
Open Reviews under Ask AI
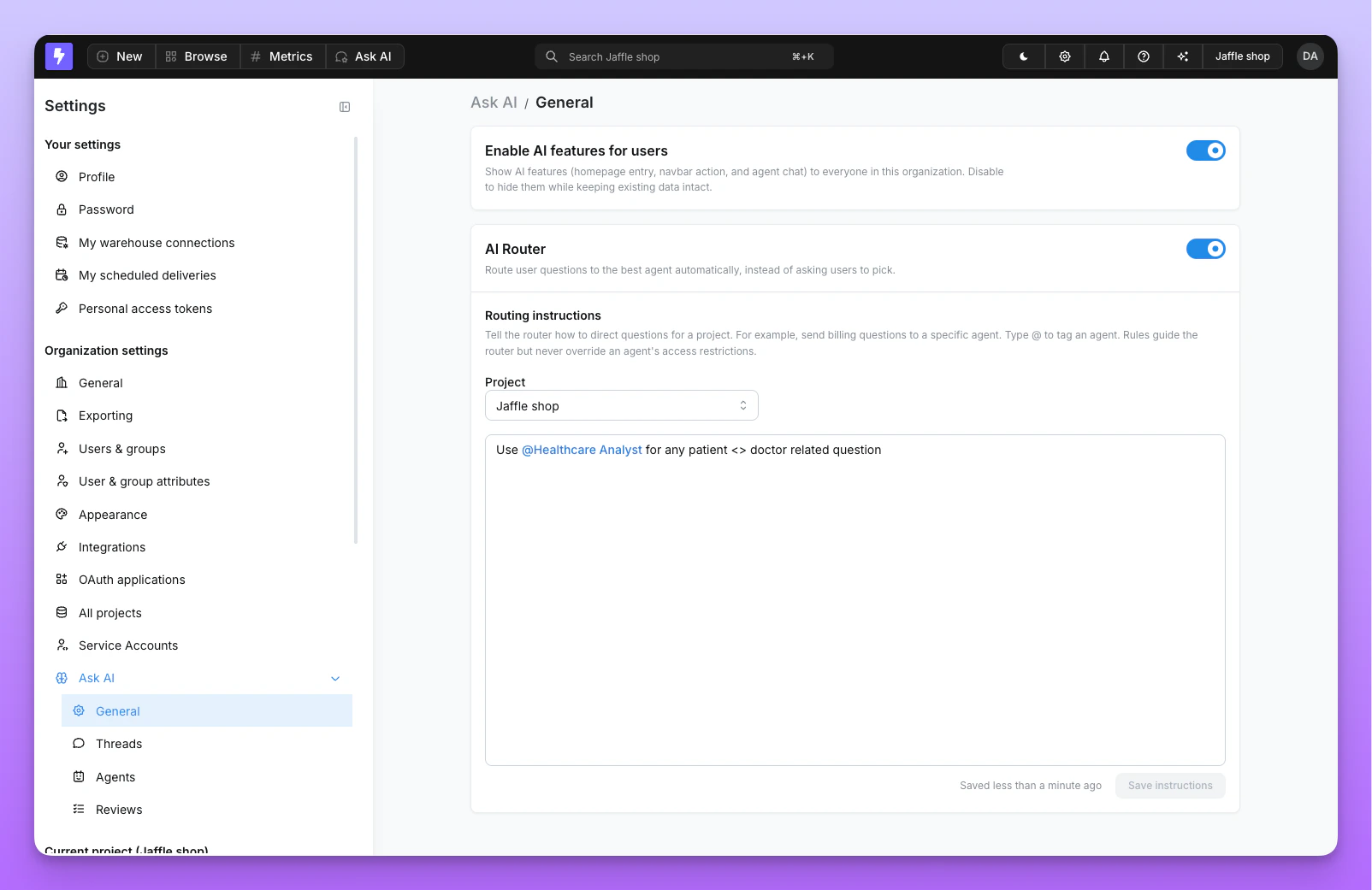click(x=207, y=810)
